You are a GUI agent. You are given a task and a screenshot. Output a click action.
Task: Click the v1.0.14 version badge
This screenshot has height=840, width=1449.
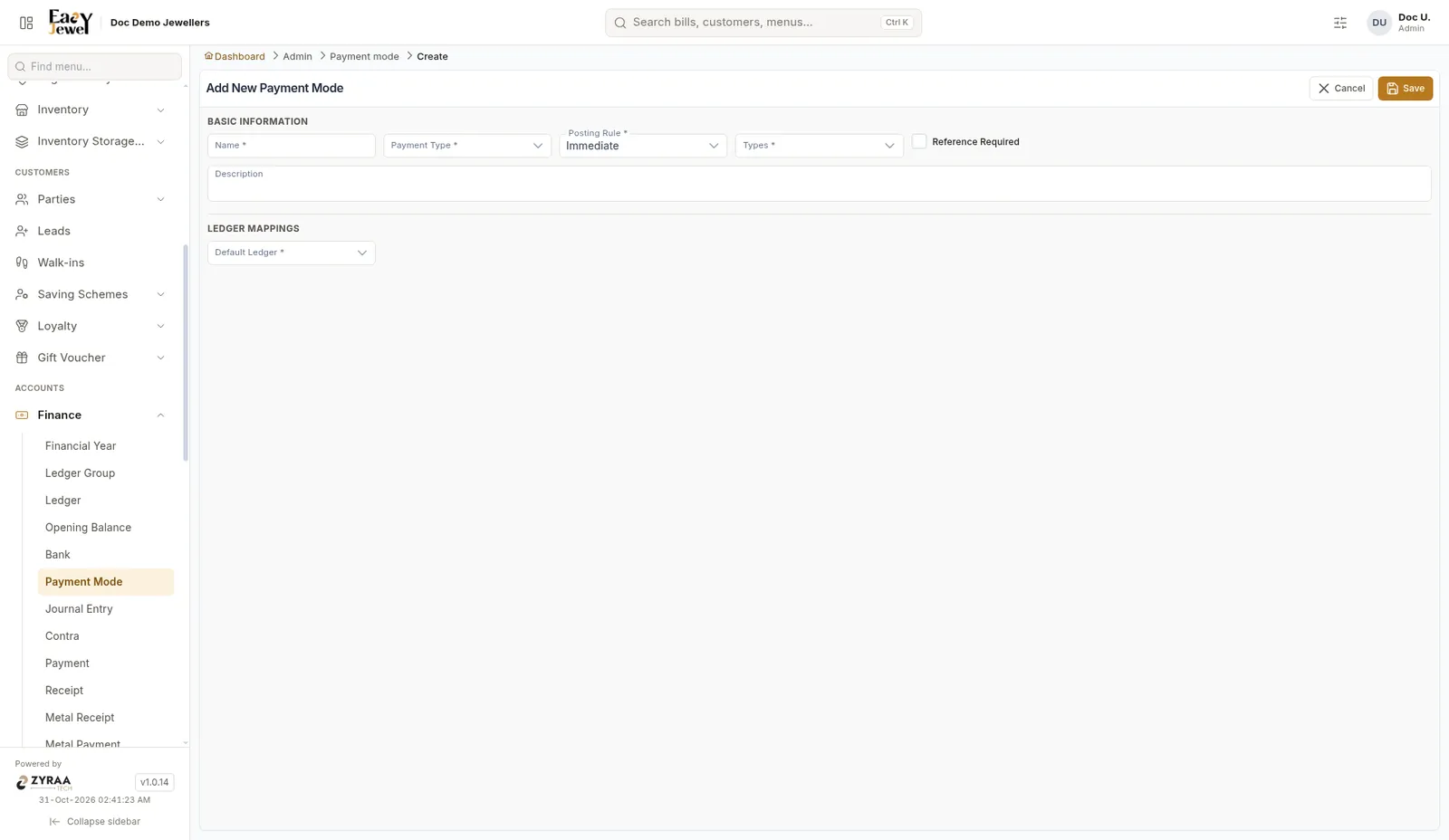click(155, 782)
